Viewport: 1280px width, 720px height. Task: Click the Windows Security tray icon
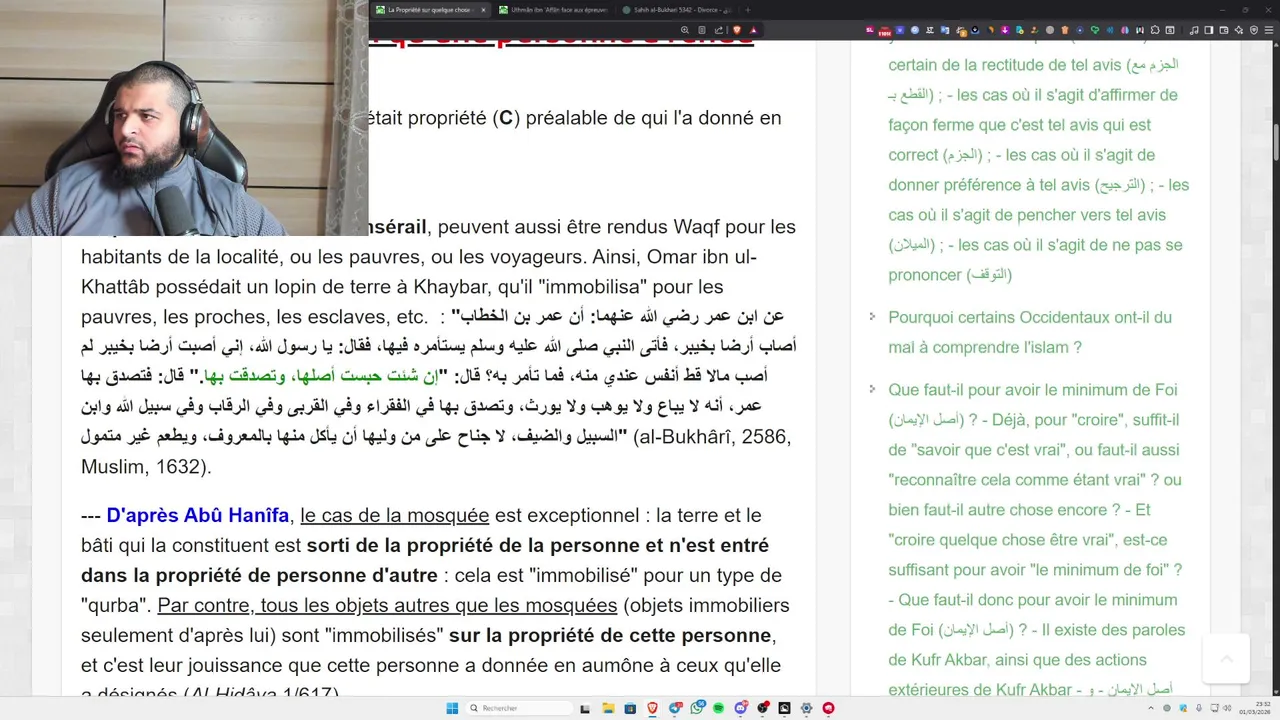pyautogui.click(x=1183, y=708)
